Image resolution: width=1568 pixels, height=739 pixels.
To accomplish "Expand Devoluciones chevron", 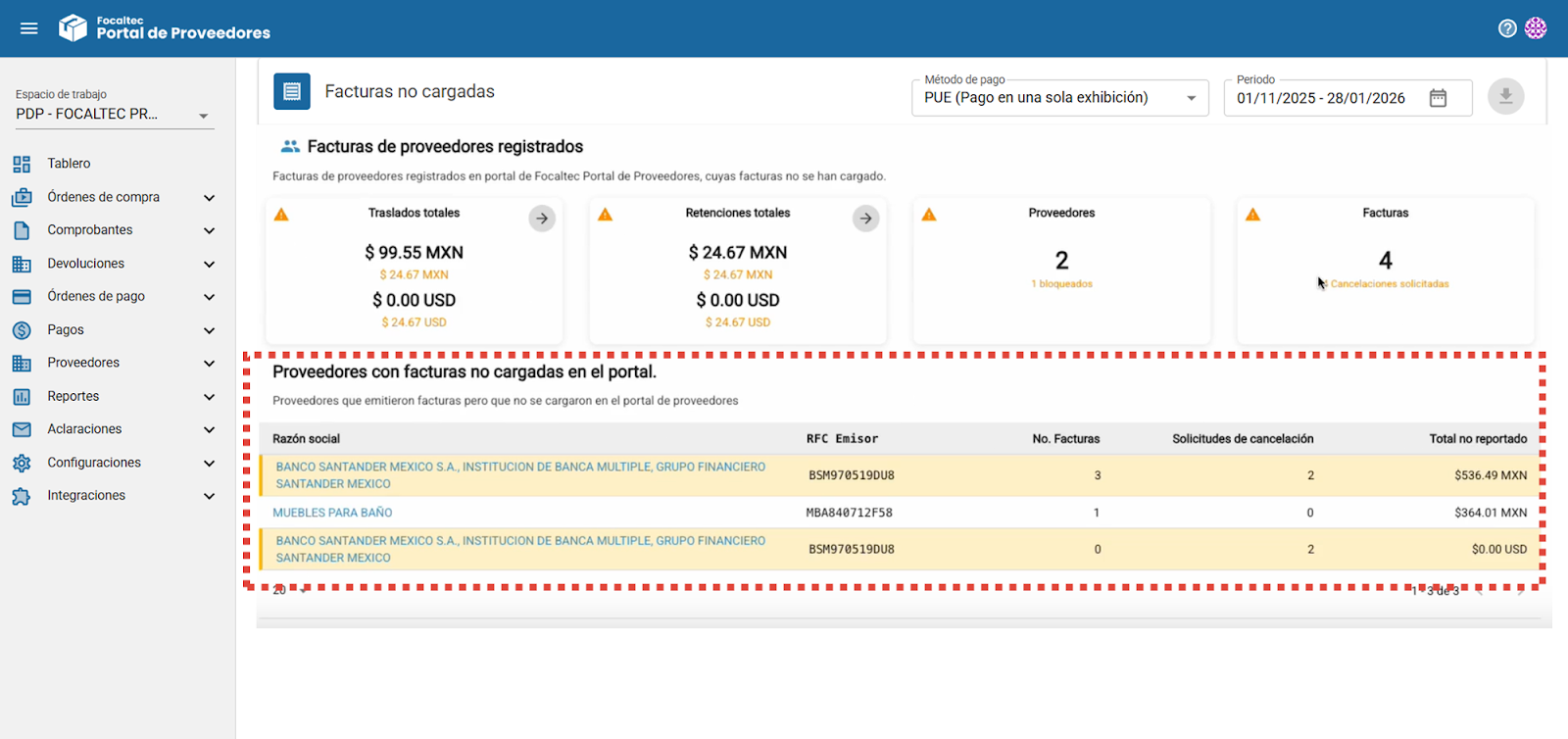I will coord(209,265).
